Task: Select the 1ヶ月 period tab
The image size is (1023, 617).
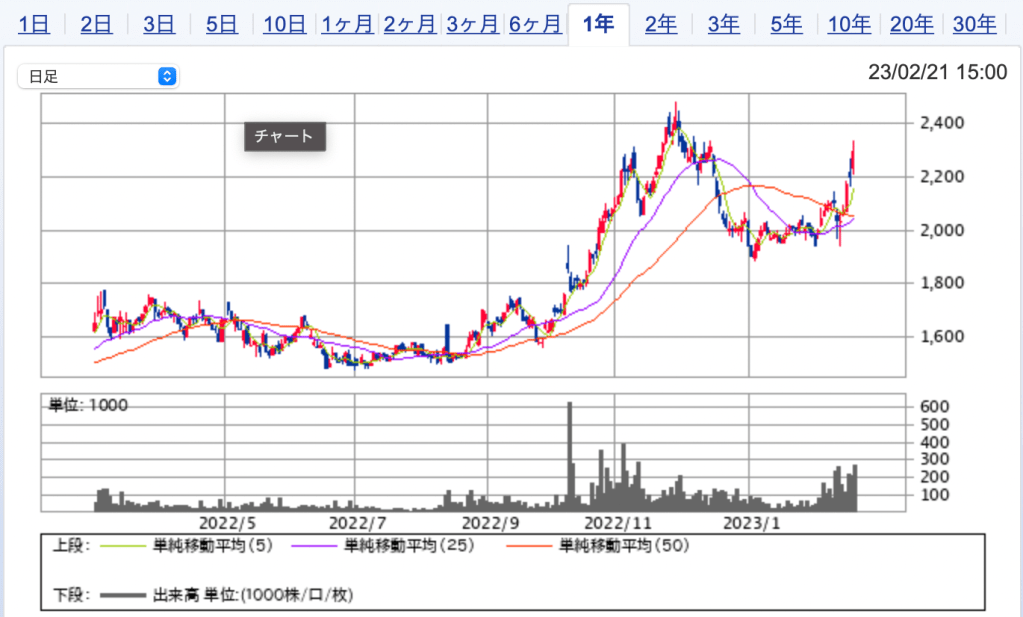Action: (347, 24)
